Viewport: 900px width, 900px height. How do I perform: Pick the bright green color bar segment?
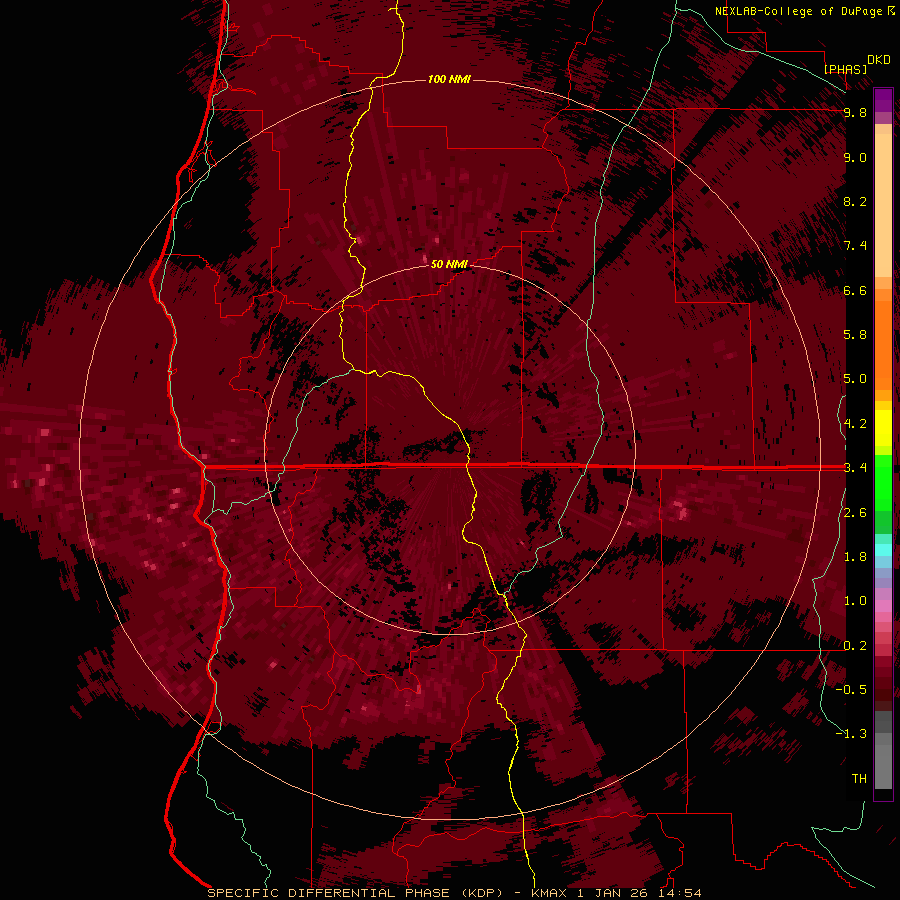click(883, 482)
